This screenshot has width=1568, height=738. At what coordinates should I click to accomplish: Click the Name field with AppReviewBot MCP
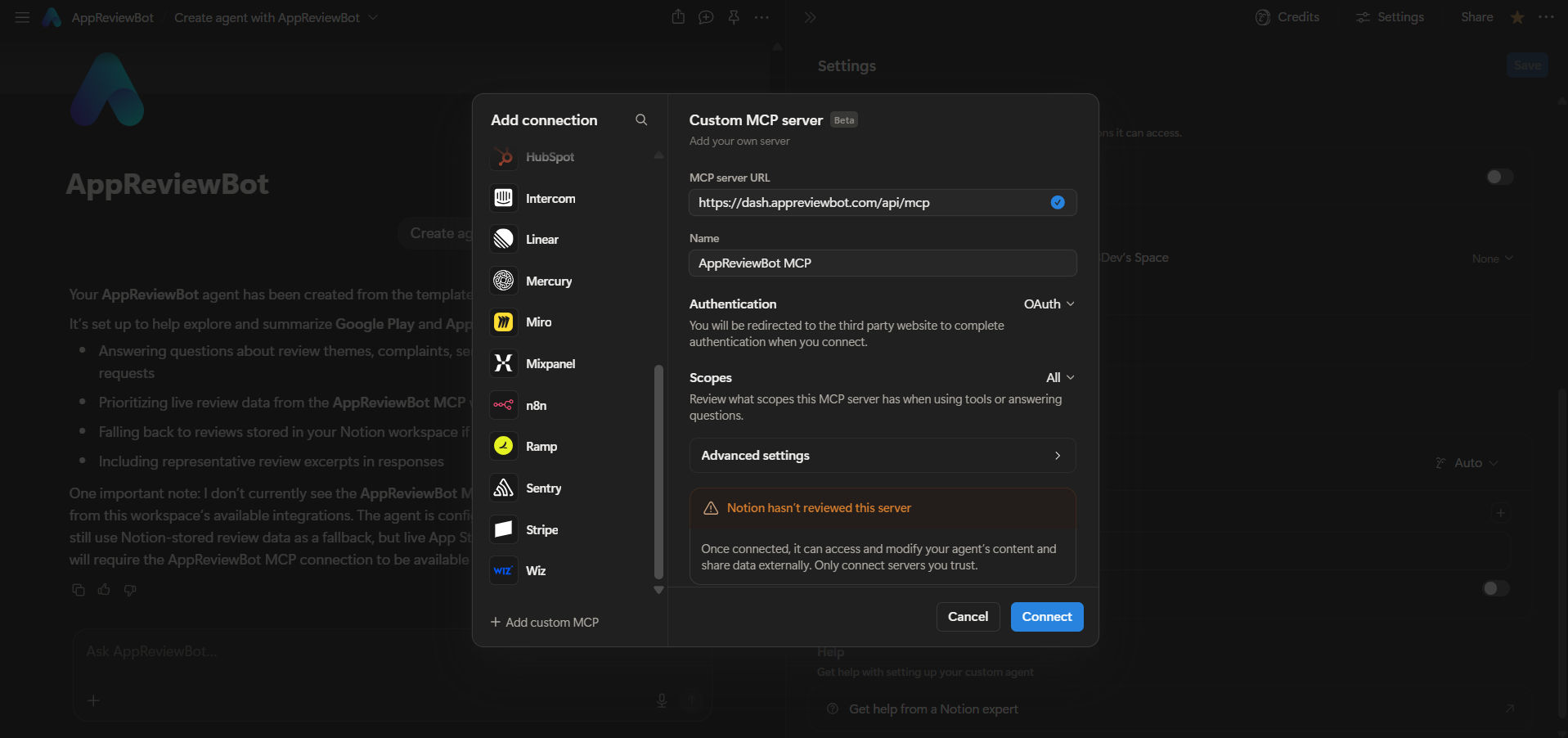(x=883, y=263)
